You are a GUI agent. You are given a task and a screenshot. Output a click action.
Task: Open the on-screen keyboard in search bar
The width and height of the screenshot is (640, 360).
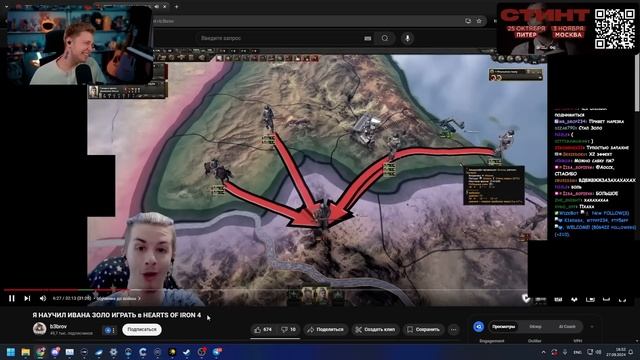click(368, 38)
